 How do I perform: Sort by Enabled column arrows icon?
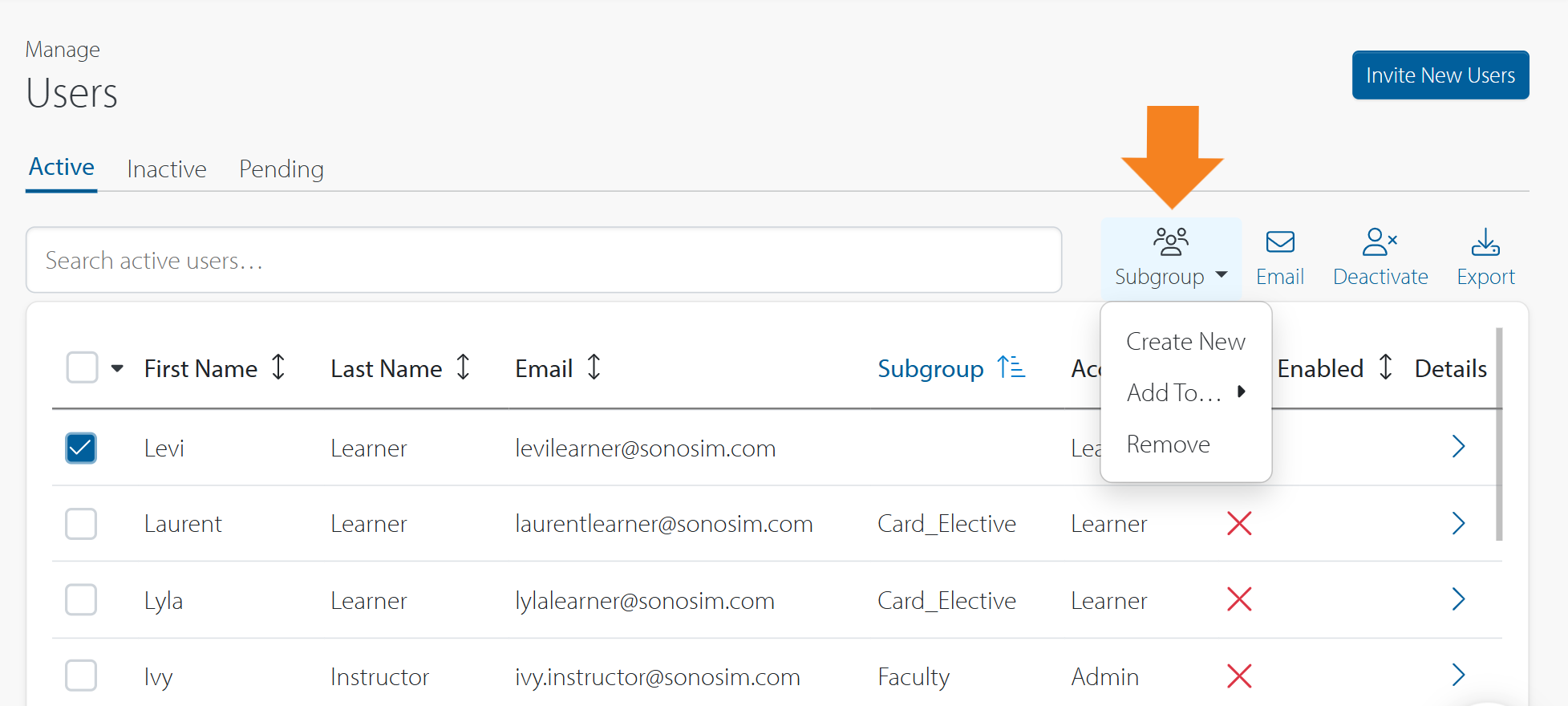(1385, 367)
